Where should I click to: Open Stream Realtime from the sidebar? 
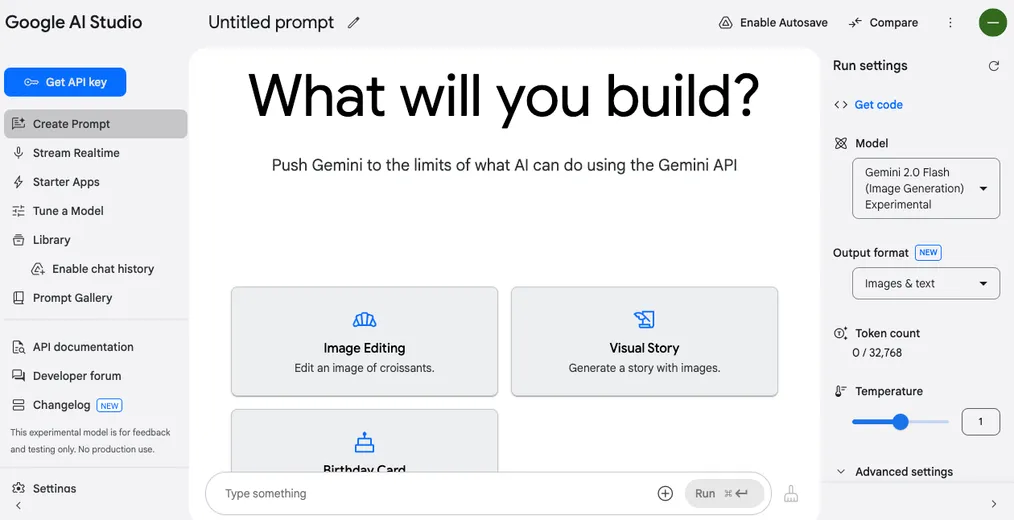pyautogui.click(x=76, y=153)
